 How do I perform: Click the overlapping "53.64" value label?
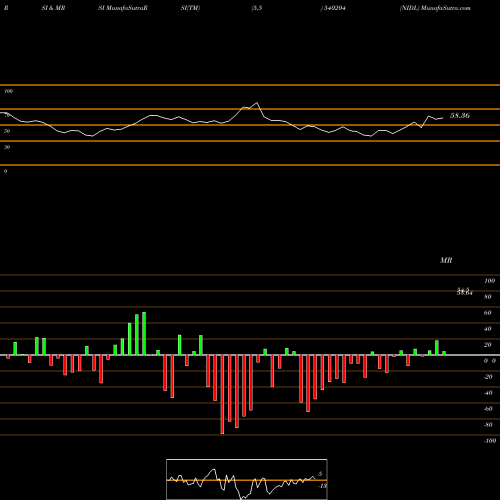tap(465, 293)
